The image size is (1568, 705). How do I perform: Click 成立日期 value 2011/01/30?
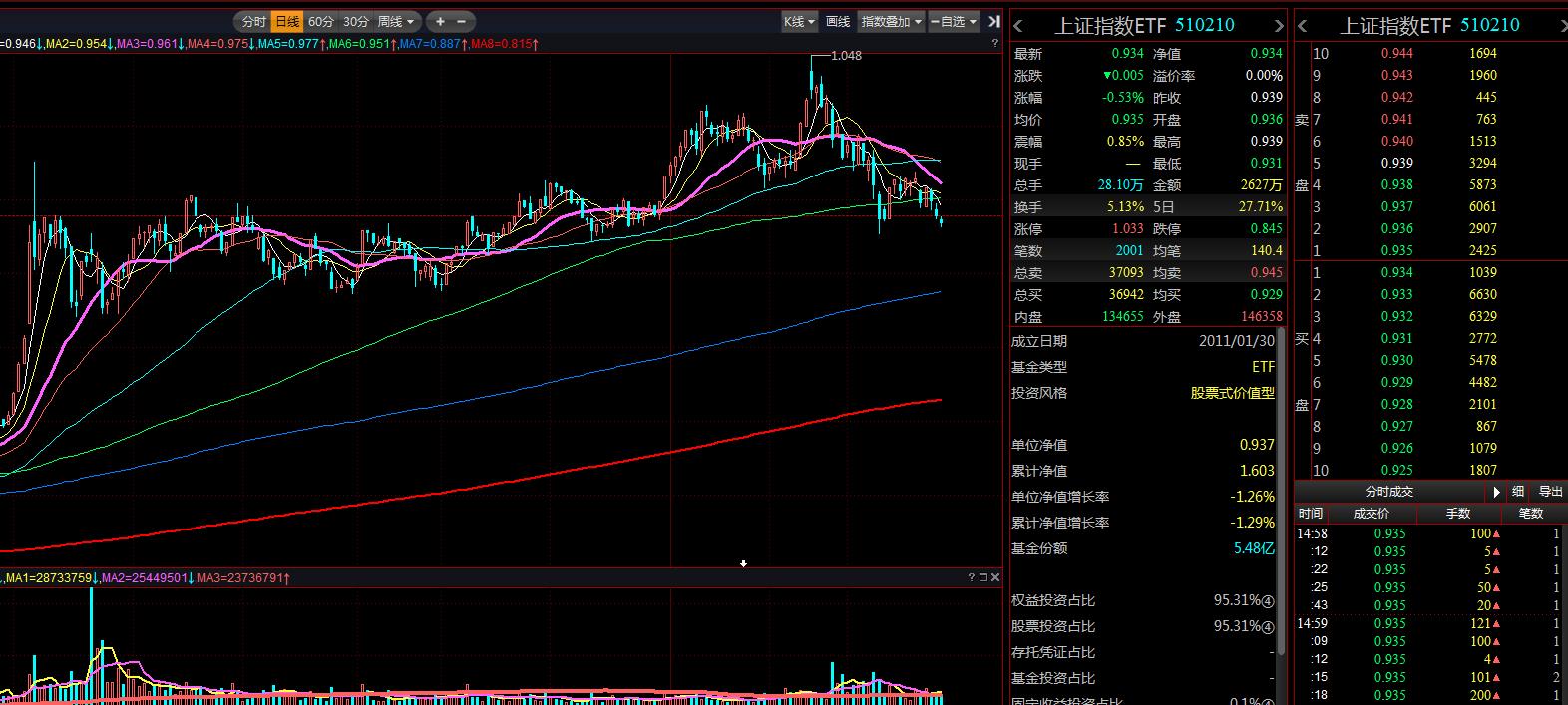(1236, 341)
